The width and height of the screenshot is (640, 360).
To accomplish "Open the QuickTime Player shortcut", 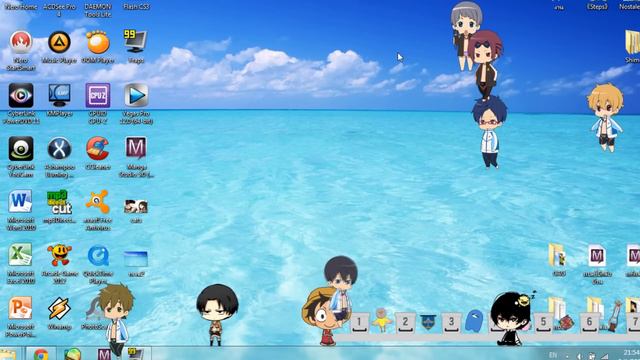I will pyautogui.click(x=98, y=256).
